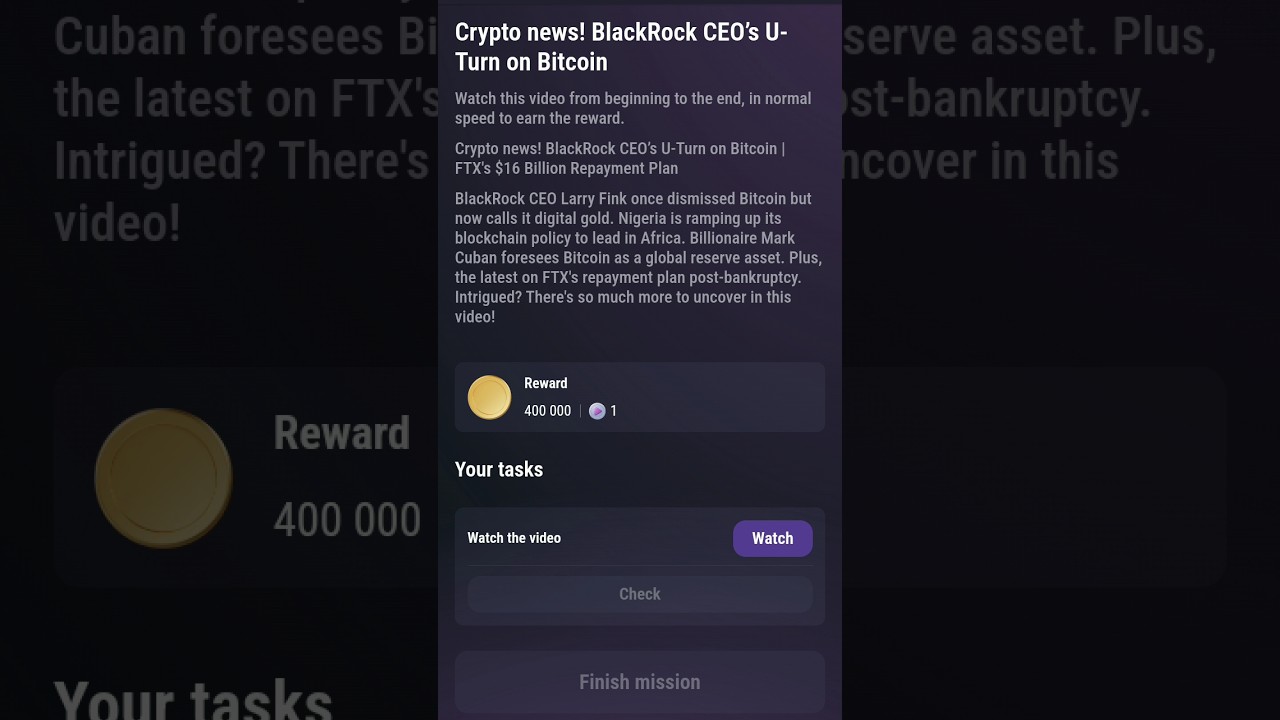Click the blurred 'Cuban foresees' background text

(218, 36)
